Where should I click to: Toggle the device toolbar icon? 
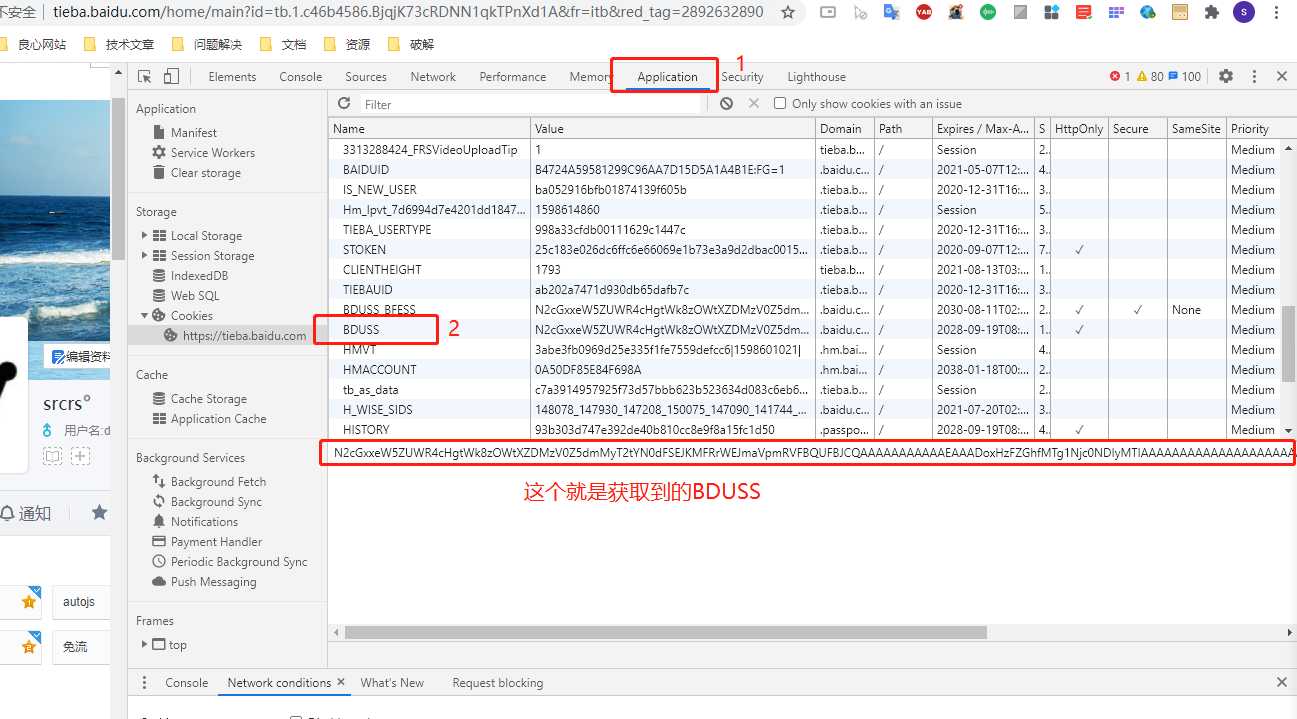point(171,77)
